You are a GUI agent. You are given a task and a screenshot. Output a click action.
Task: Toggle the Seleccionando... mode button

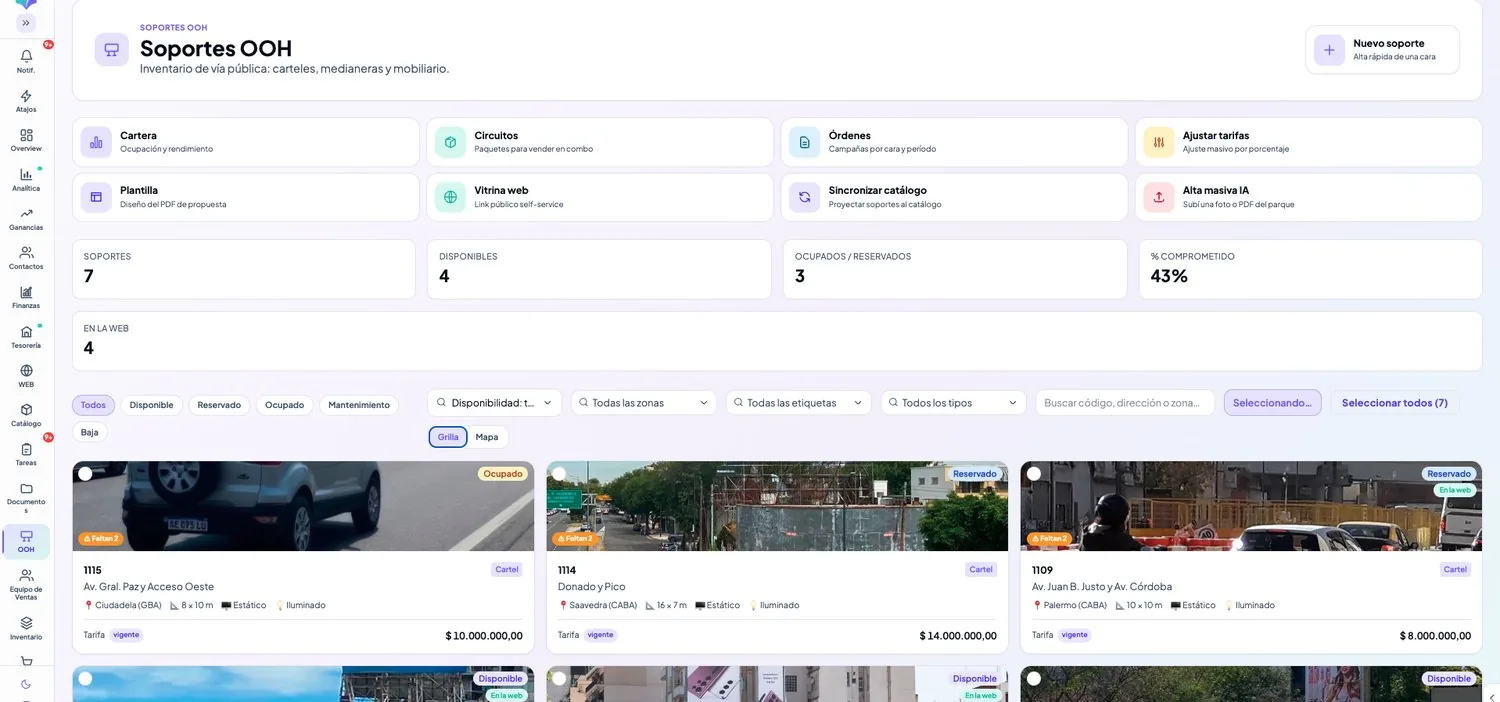pos(1272,403)
